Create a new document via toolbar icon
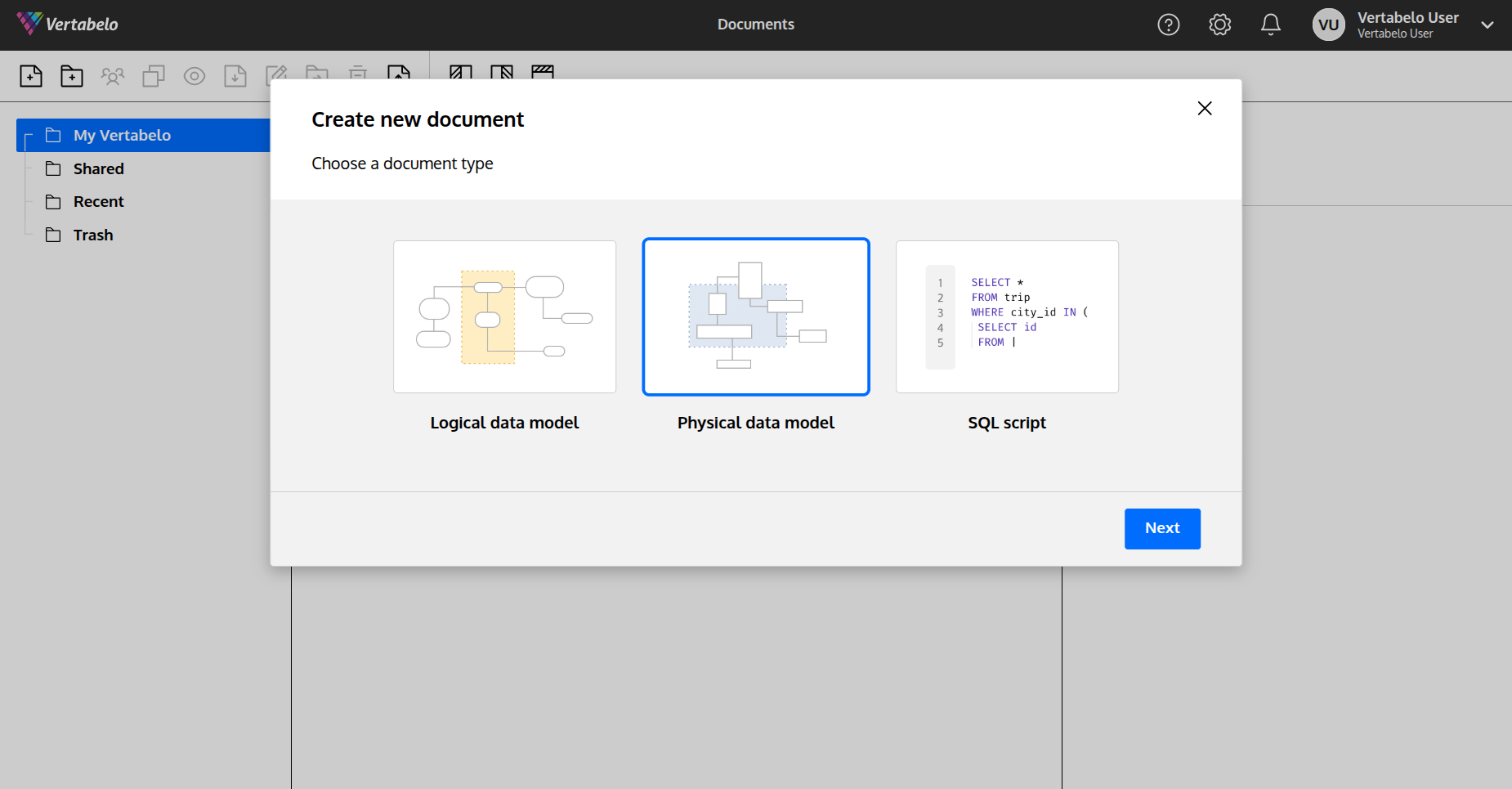 click(31, 75)
